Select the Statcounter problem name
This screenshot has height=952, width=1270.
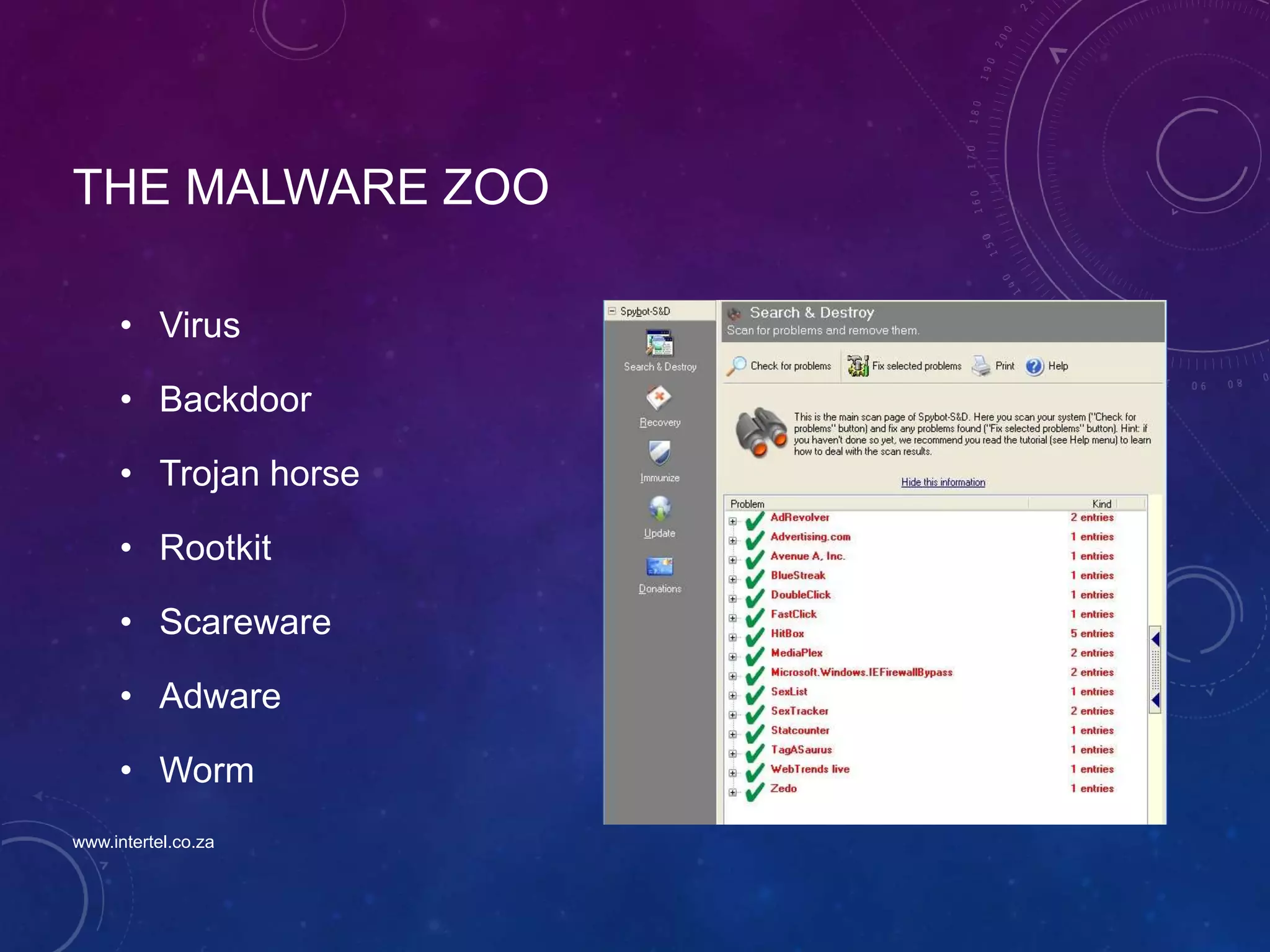800,730
